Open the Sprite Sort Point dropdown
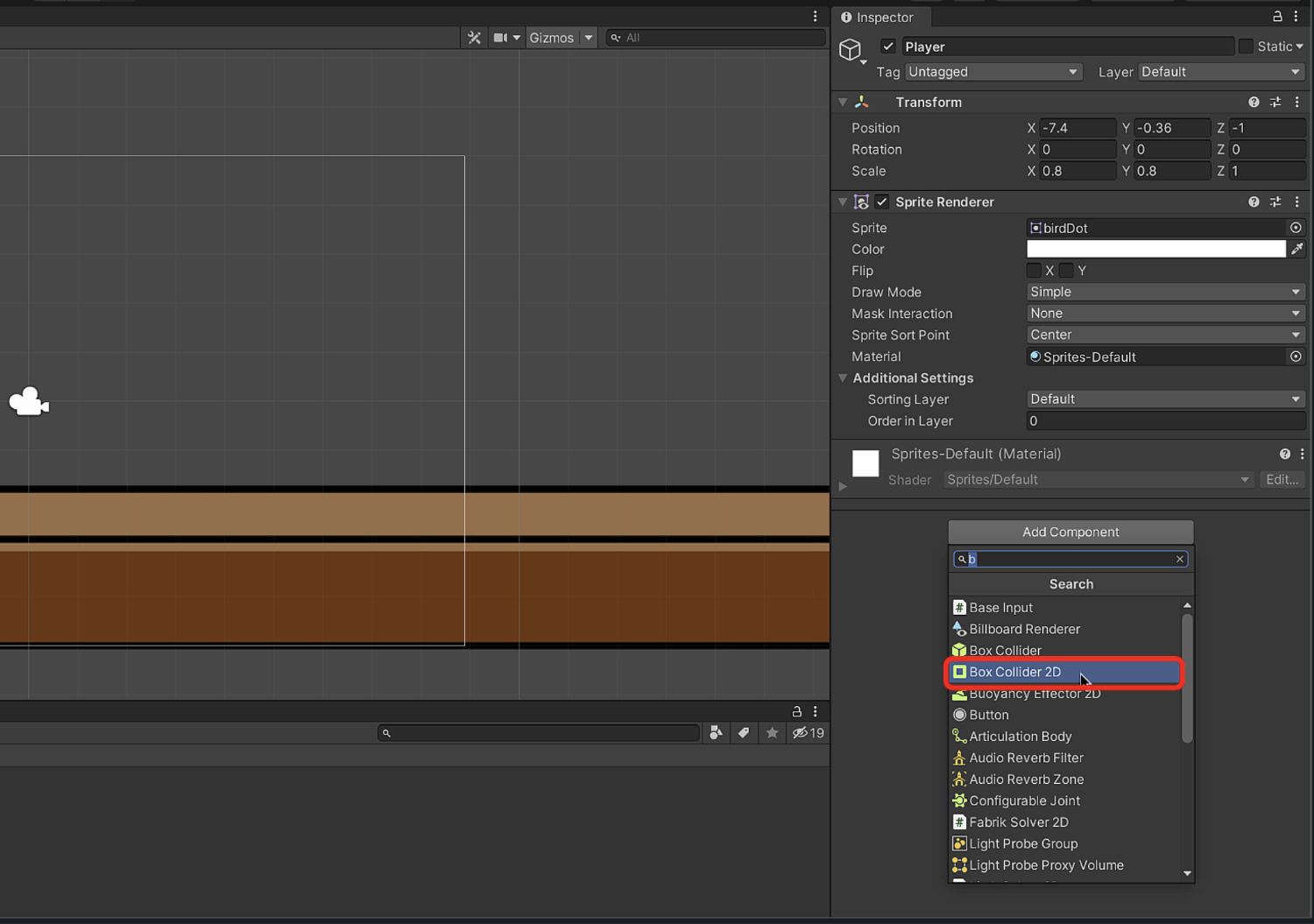The image size is (1314, 924). (x=1166, y=335)
